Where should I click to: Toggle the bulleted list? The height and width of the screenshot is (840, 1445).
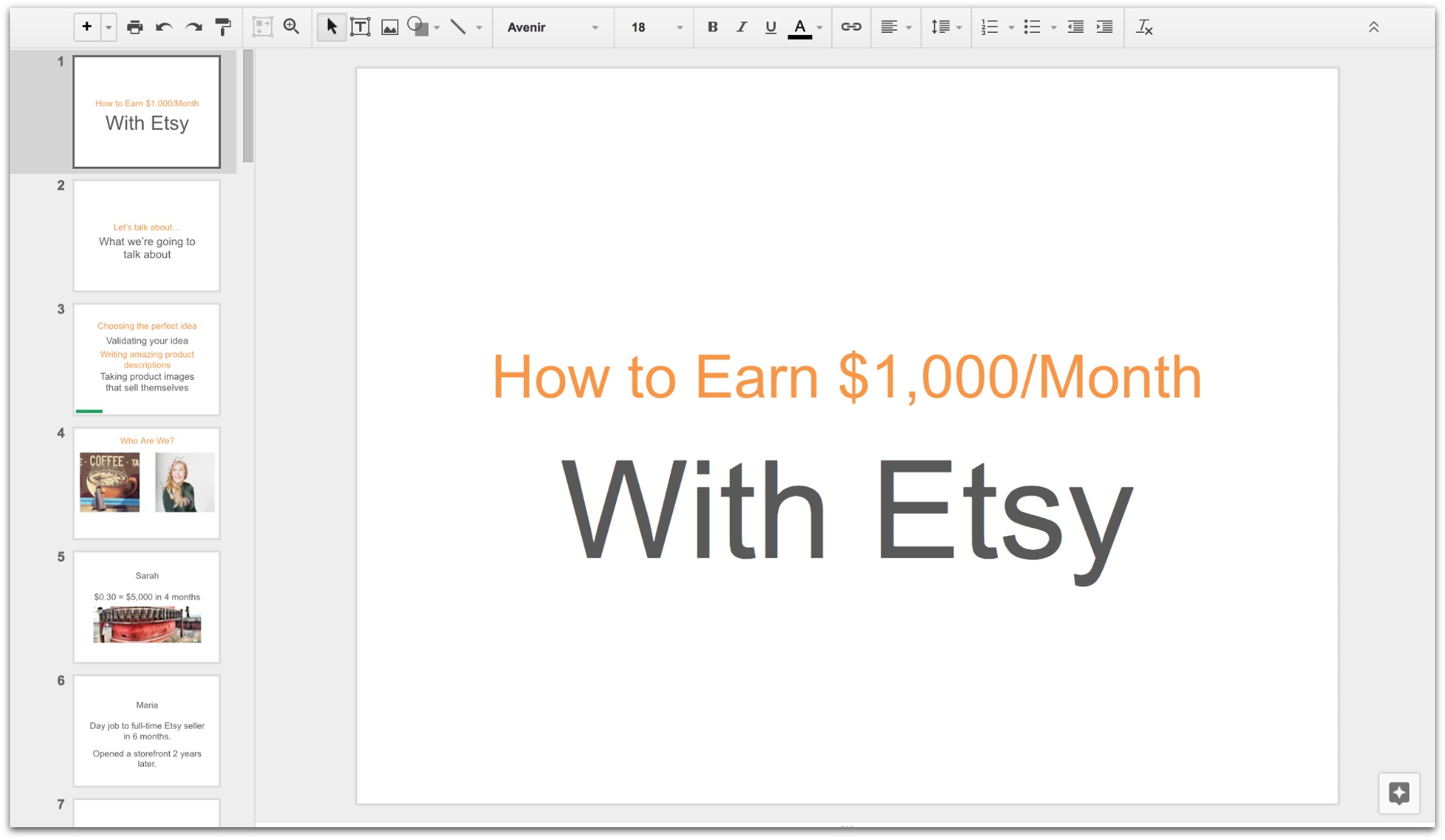[x=1032, y=27]
